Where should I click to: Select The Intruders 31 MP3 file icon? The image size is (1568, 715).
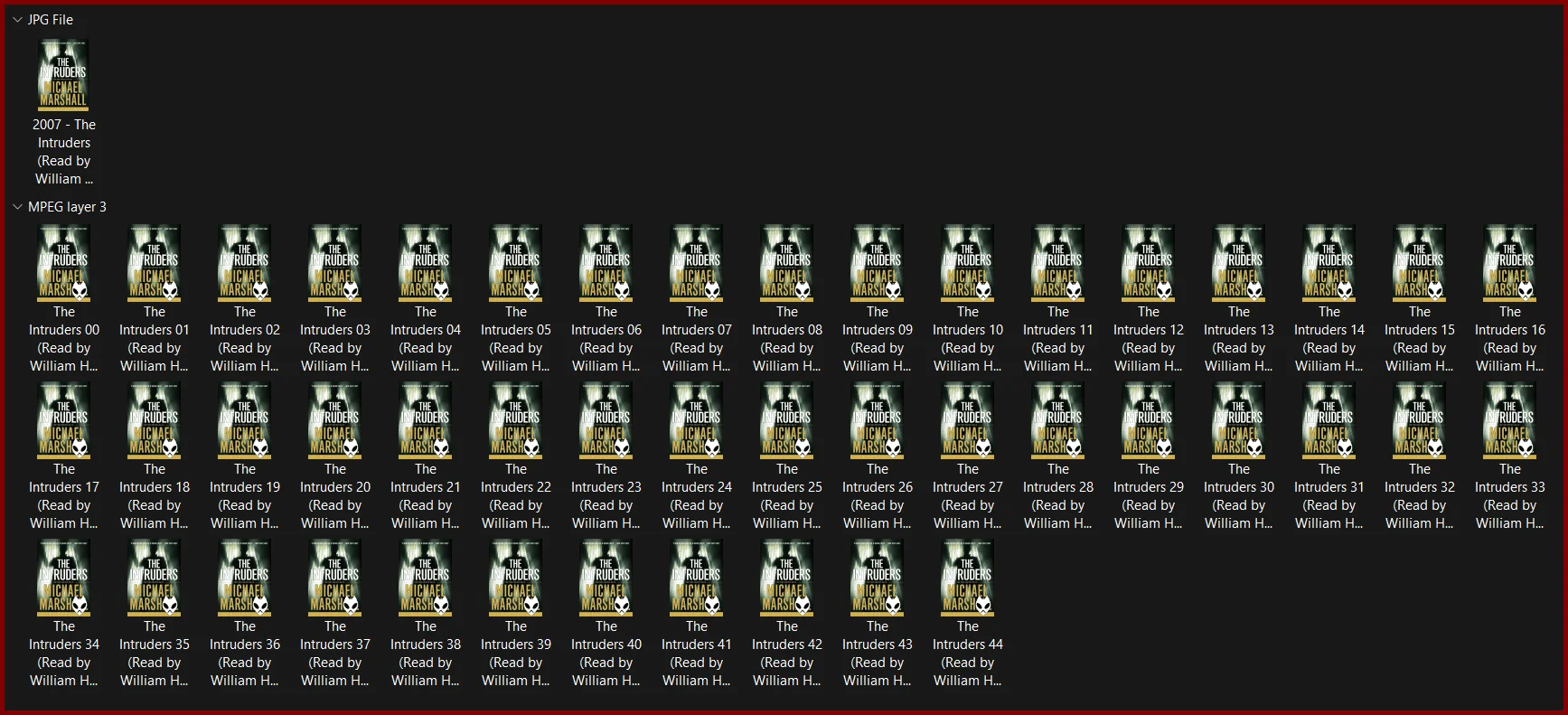coord(1329,420)
